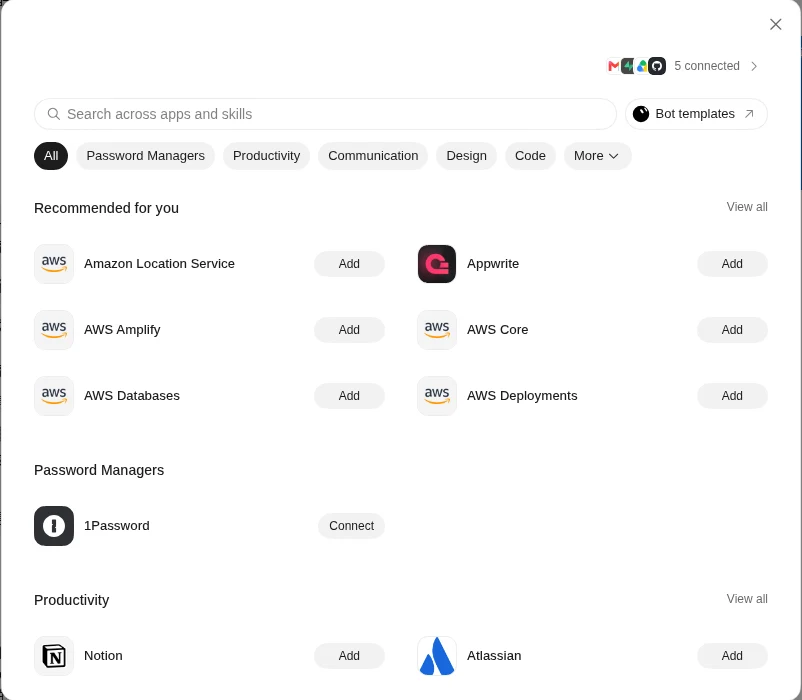The image size is (802, 700).
Task: Click the GitHub connected-app icon
Action: click(x=657, y=66)
